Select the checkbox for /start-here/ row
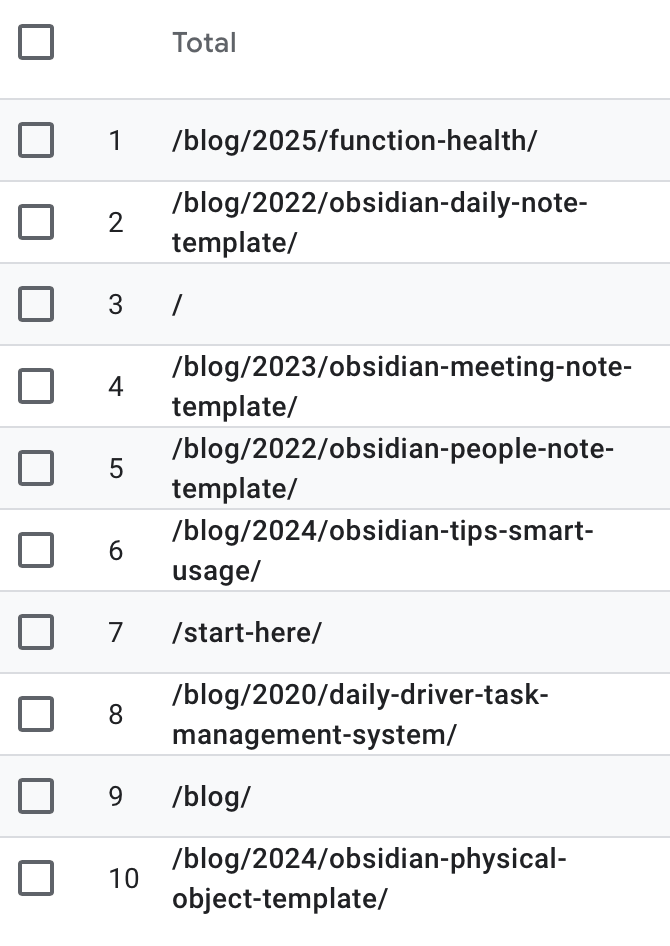Image resolution: width=670 pixels, height=946 pixels. [36, 632]
